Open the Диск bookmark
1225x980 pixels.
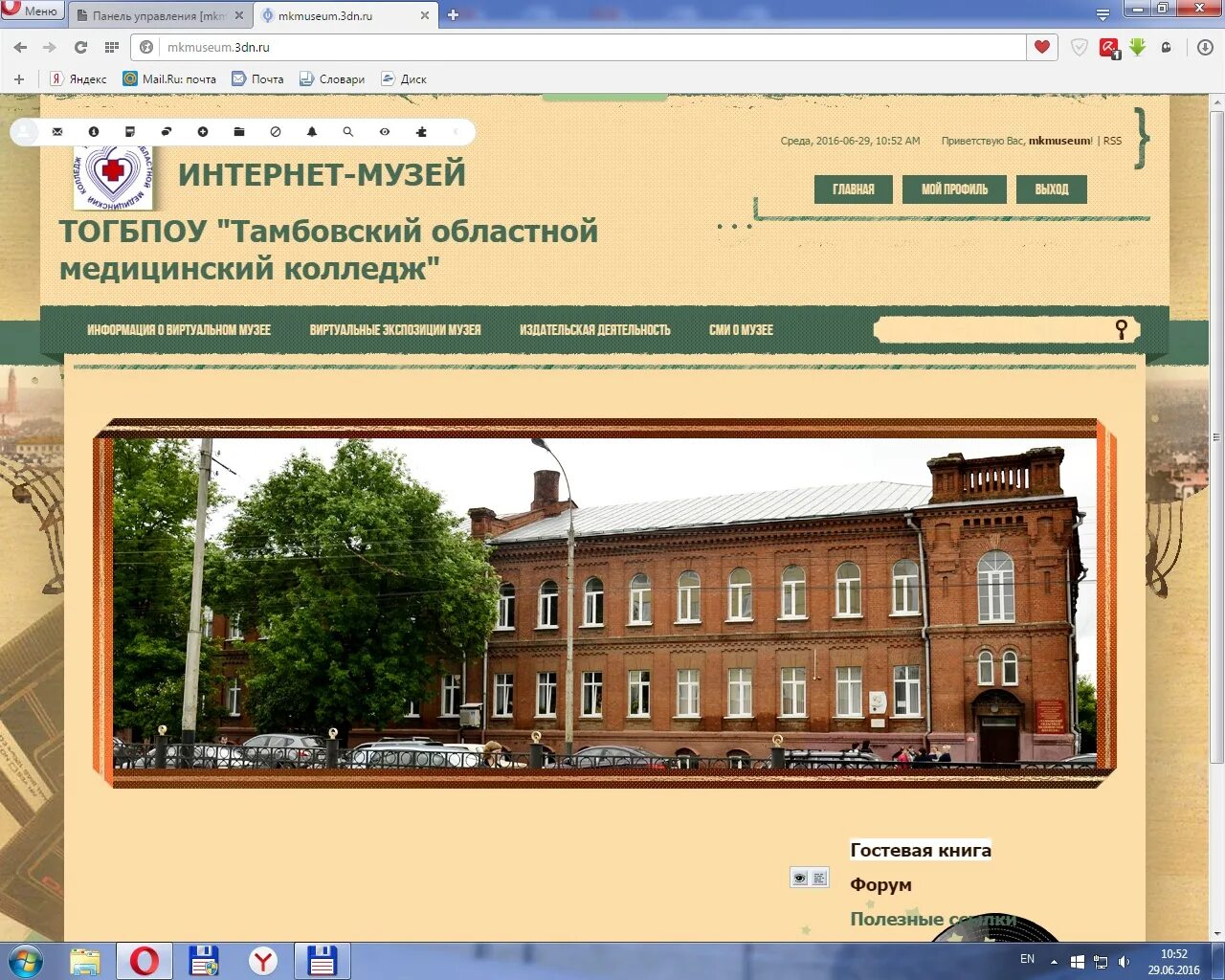pyautogui.click(x=403, y=78)
